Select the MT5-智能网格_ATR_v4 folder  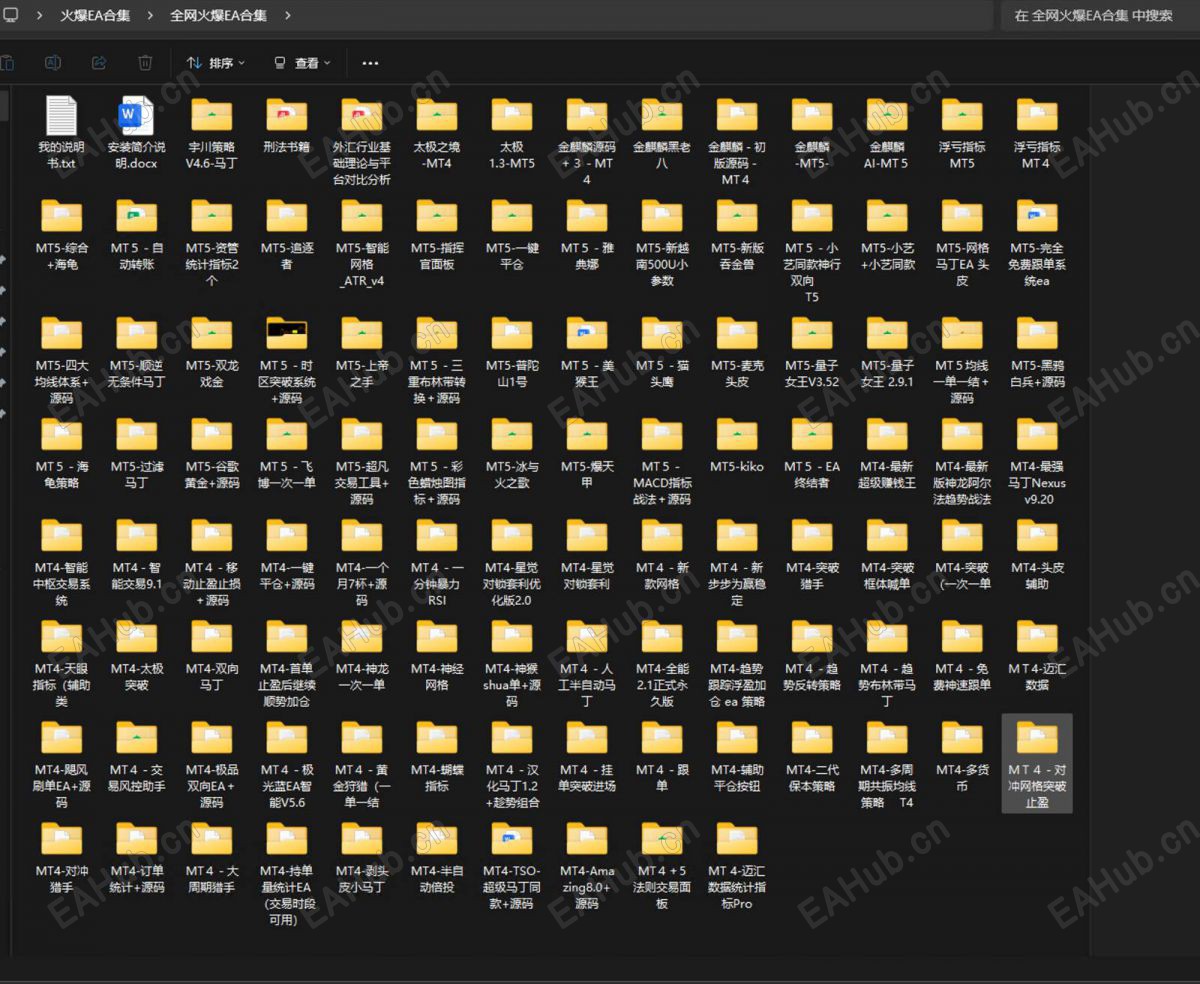point(361,244)
